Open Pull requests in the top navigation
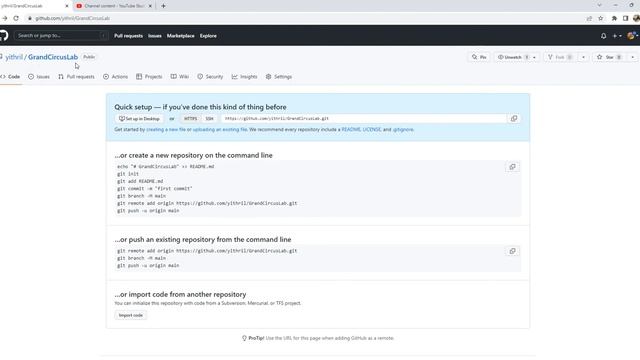640x360 pixels. click(128, 36)
